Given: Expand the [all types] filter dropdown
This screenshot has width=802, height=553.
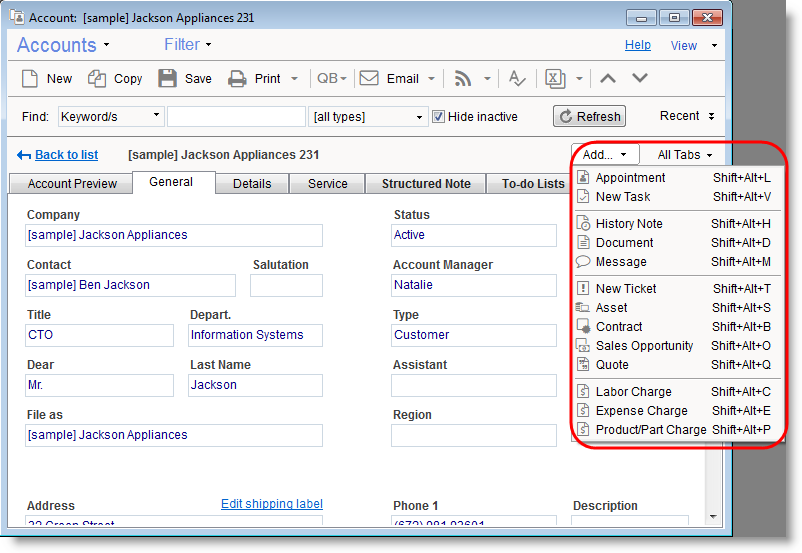Looking at the screenshot, I should pos(368,117).
